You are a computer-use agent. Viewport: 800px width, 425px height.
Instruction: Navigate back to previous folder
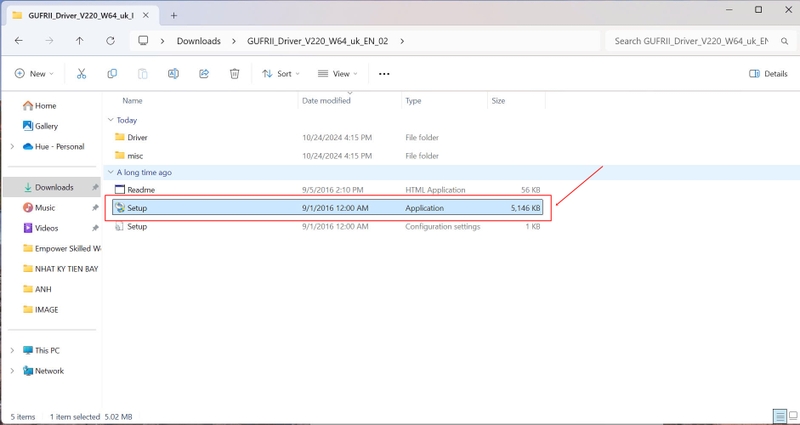pyautogui.click(x=19, y=41)
